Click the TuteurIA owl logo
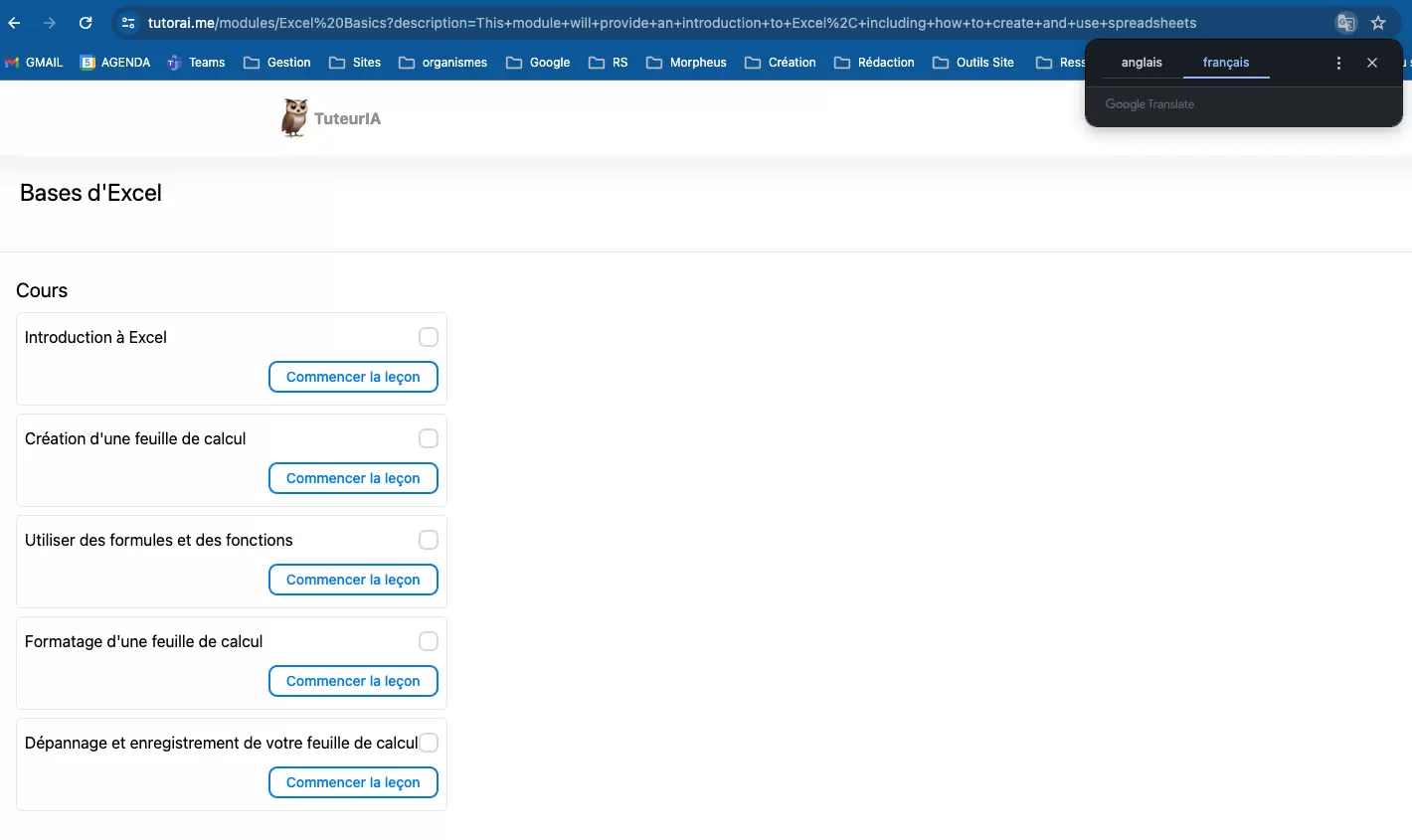The image size is (1412, 840). pos(293,117)
